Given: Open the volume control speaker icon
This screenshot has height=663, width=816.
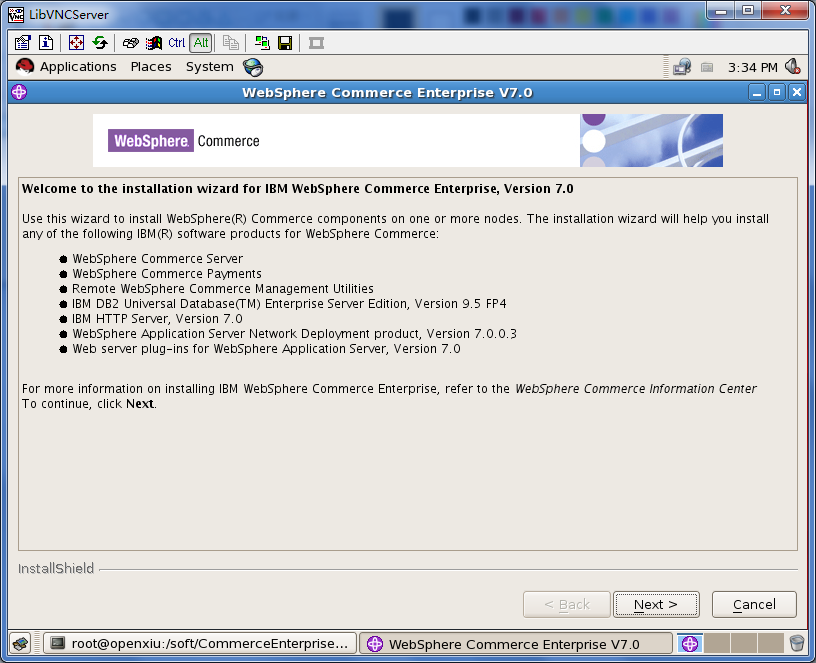Looking at the screenshot, I should coord(793,67).
